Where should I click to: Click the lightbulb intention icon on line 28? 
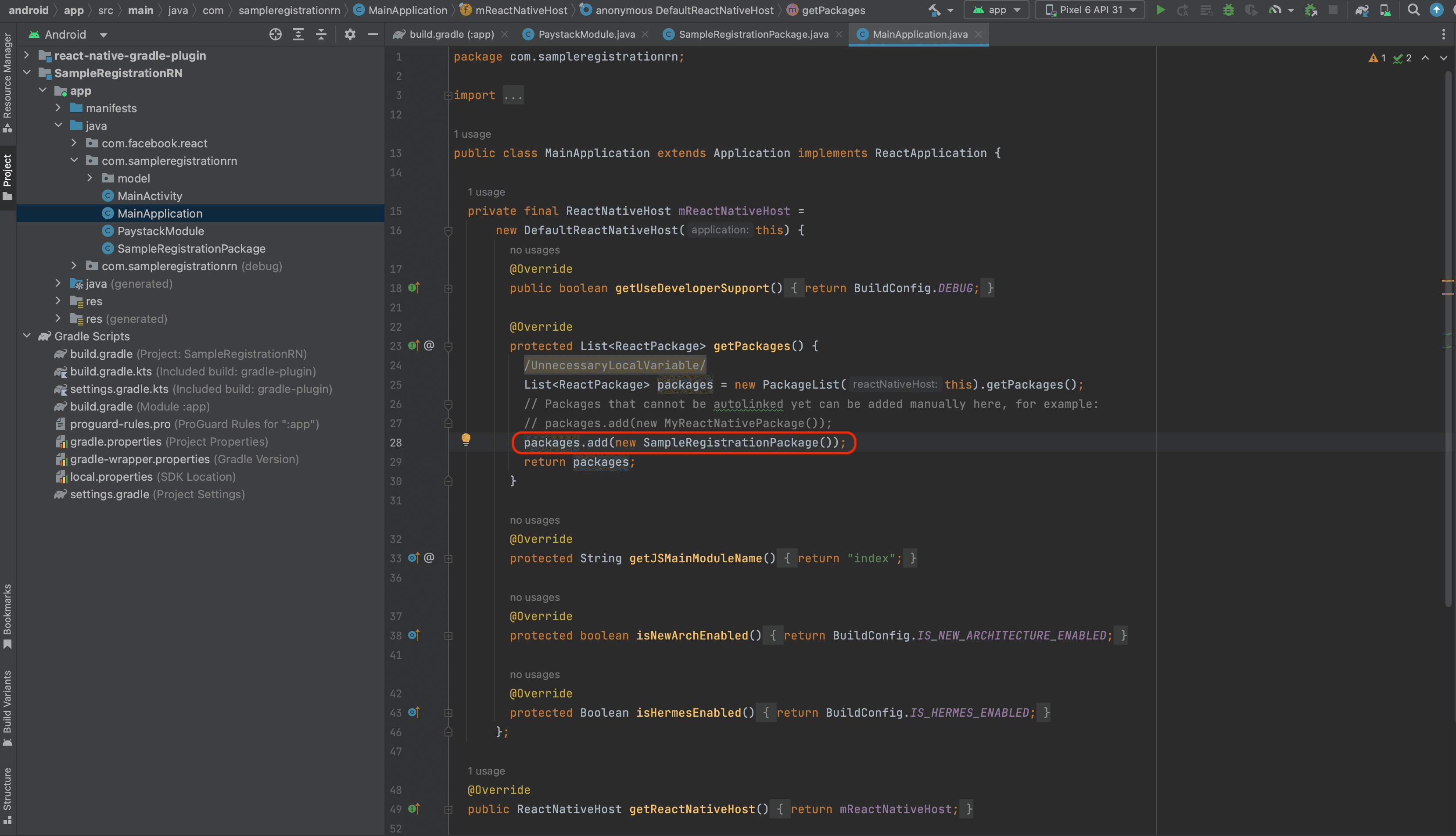point(466,439)
